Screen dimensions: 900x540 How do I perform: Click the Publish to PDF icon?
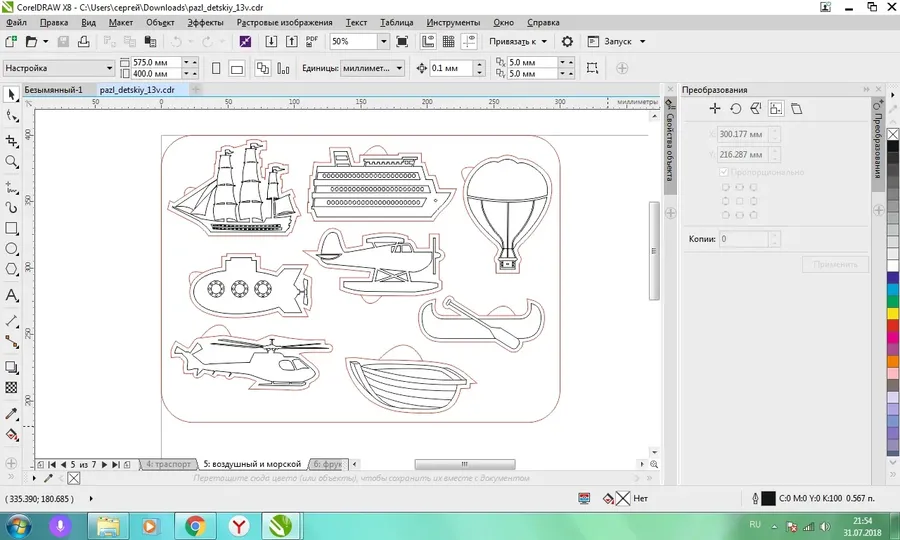pyautogui.click(x=312, y=41)
